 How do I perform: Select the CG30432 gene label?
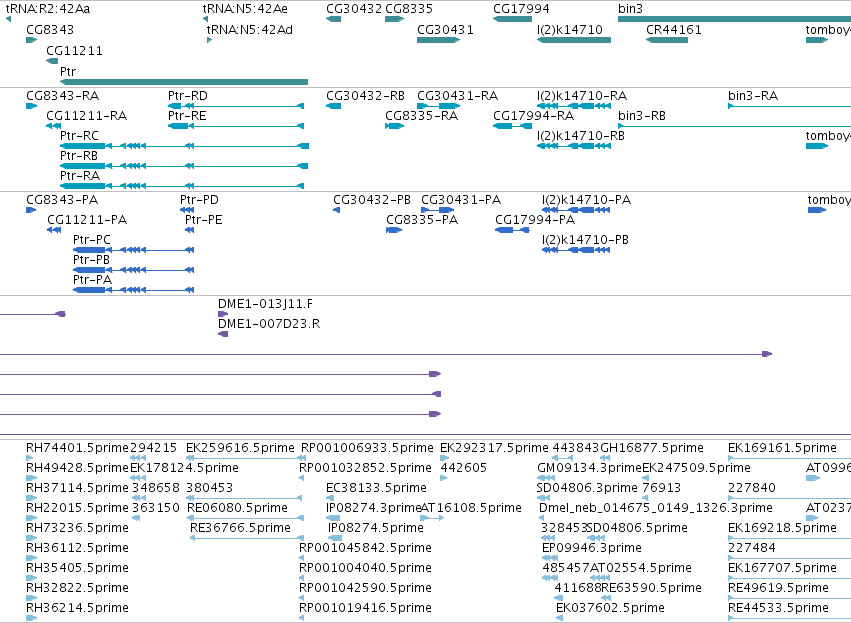pos(354,9)
